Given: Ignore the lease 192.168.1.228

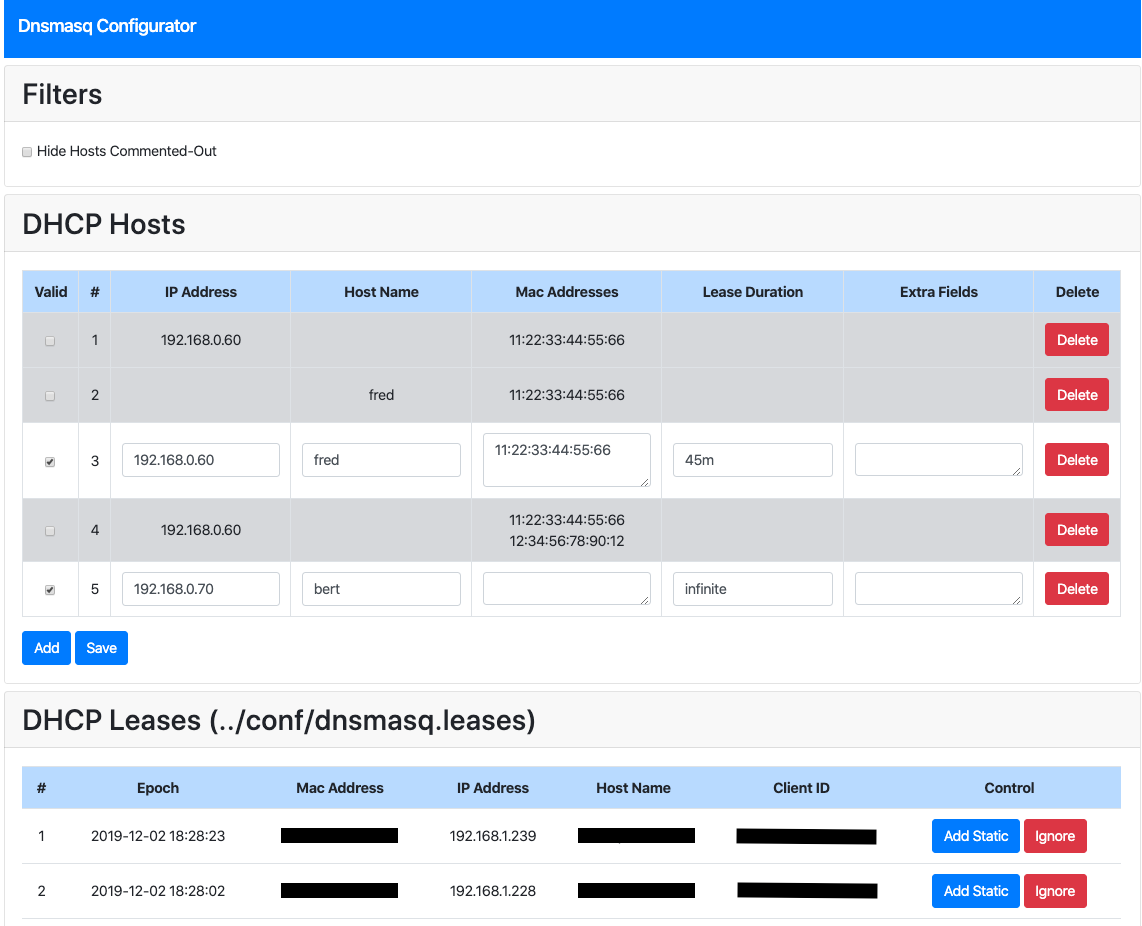Looking at the screenshot, I should click(x=1055, y=891).
